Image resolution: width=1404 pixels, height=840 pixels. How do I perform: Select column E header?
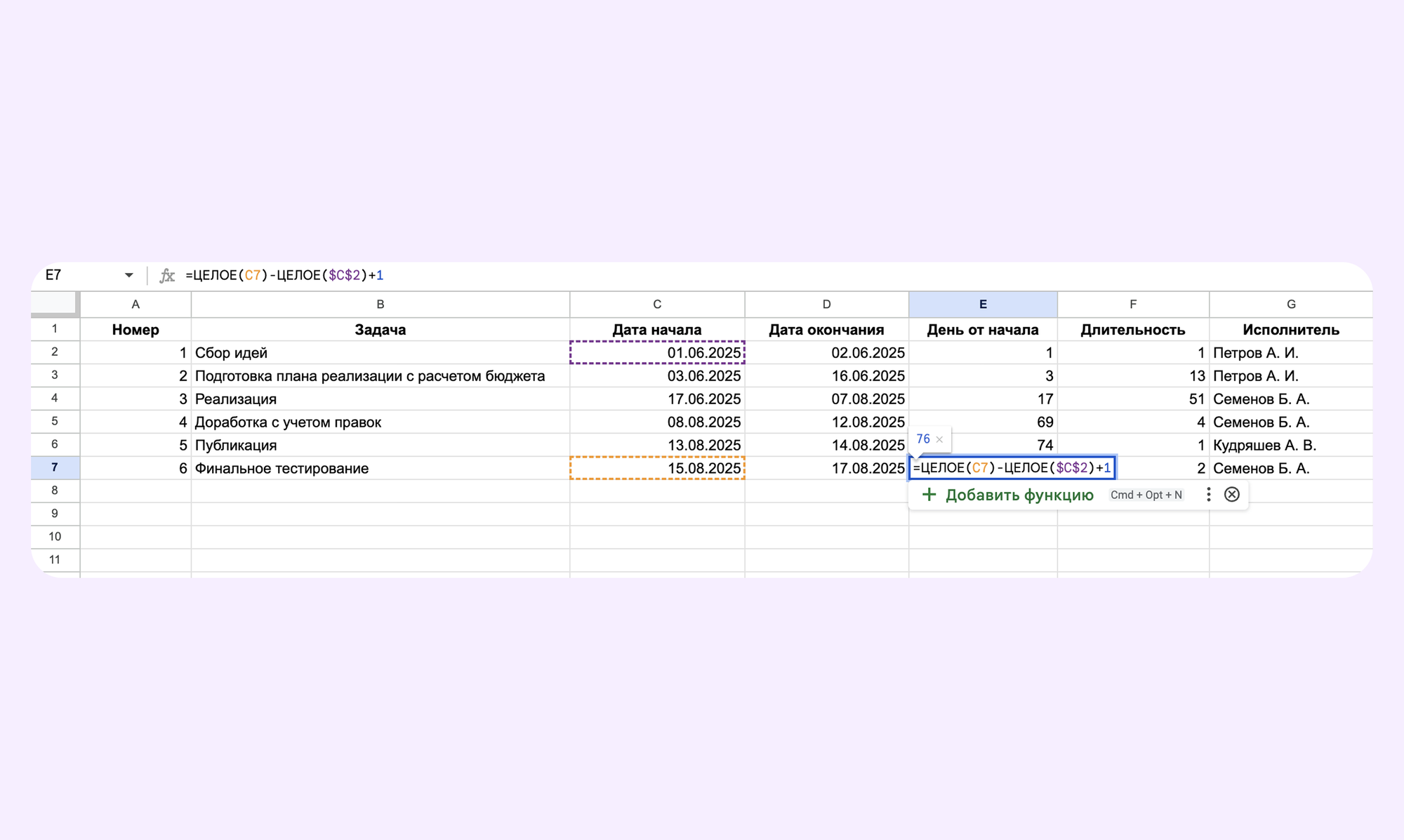[983, 305]
